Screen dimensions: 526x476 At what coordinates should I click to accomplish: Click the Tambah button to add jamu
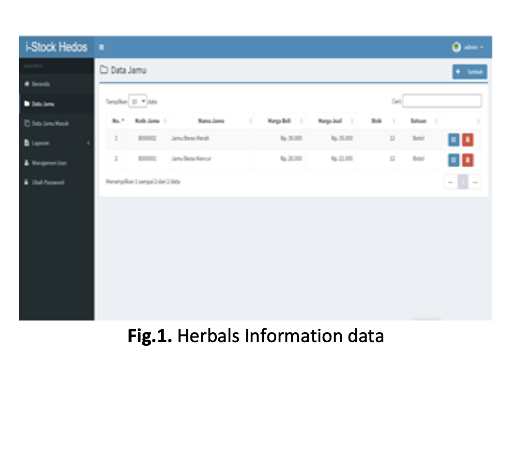click(x=470, y=72)
